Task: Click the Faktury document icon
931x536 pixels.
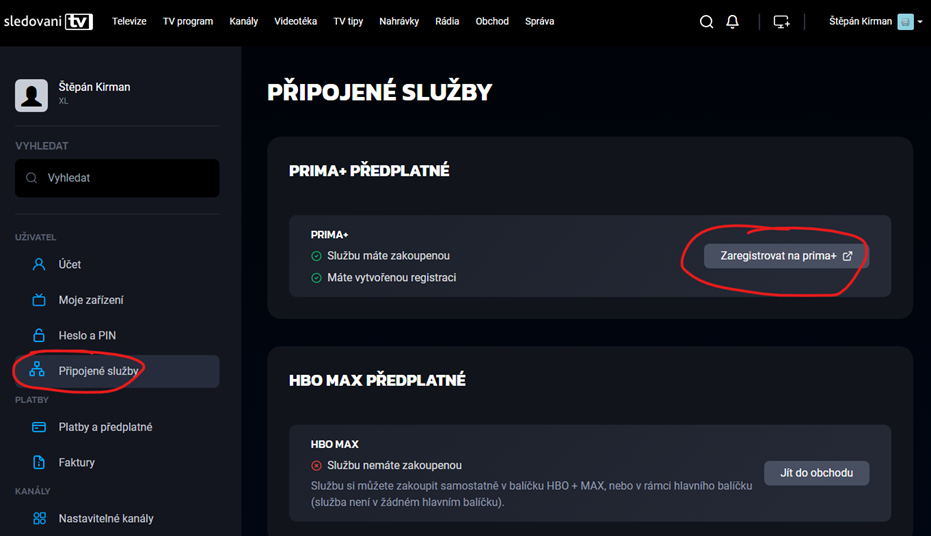Action: click(x=39, y=463)
